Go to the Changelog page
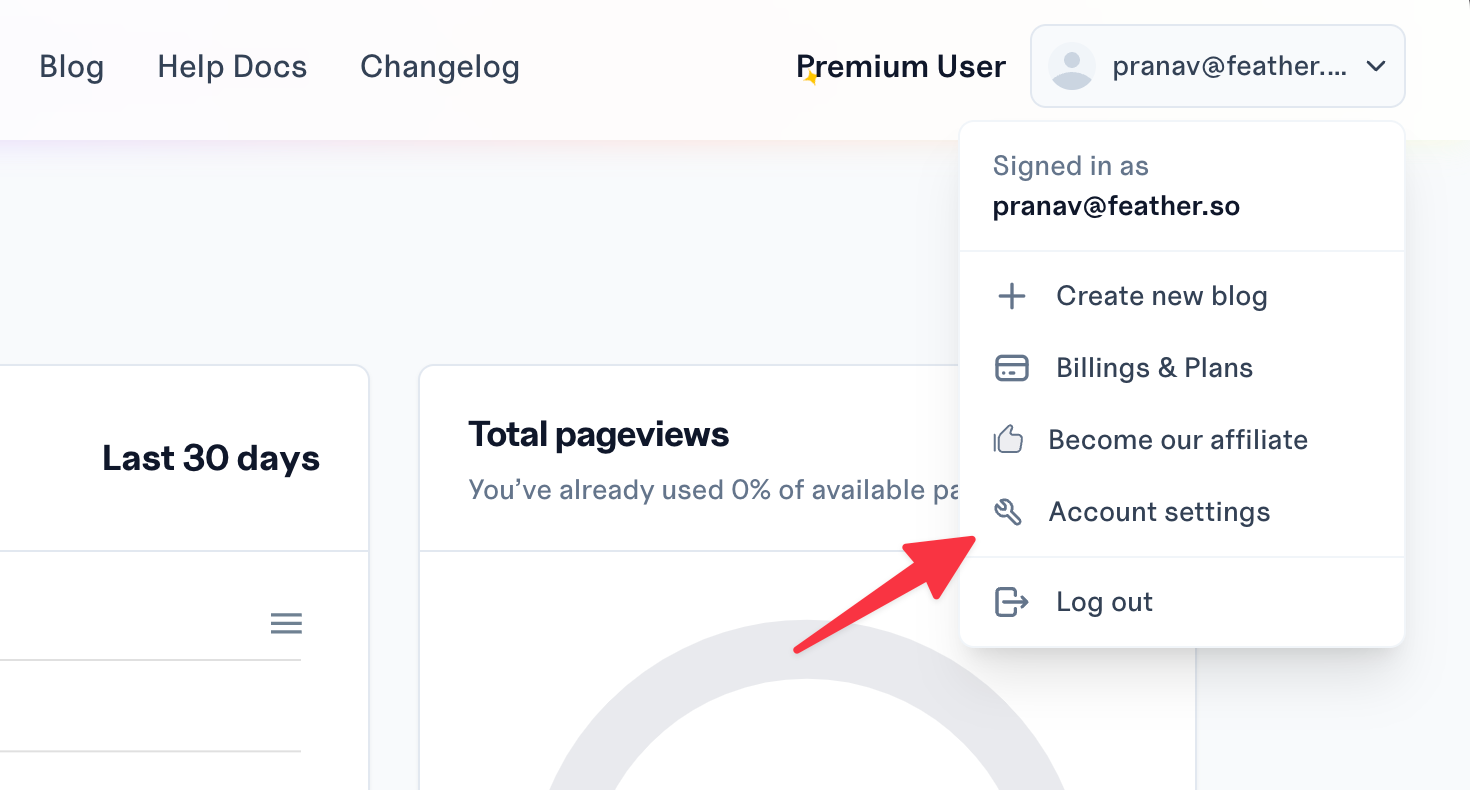This screenshot has height=790, width=1470. (440, 67)
